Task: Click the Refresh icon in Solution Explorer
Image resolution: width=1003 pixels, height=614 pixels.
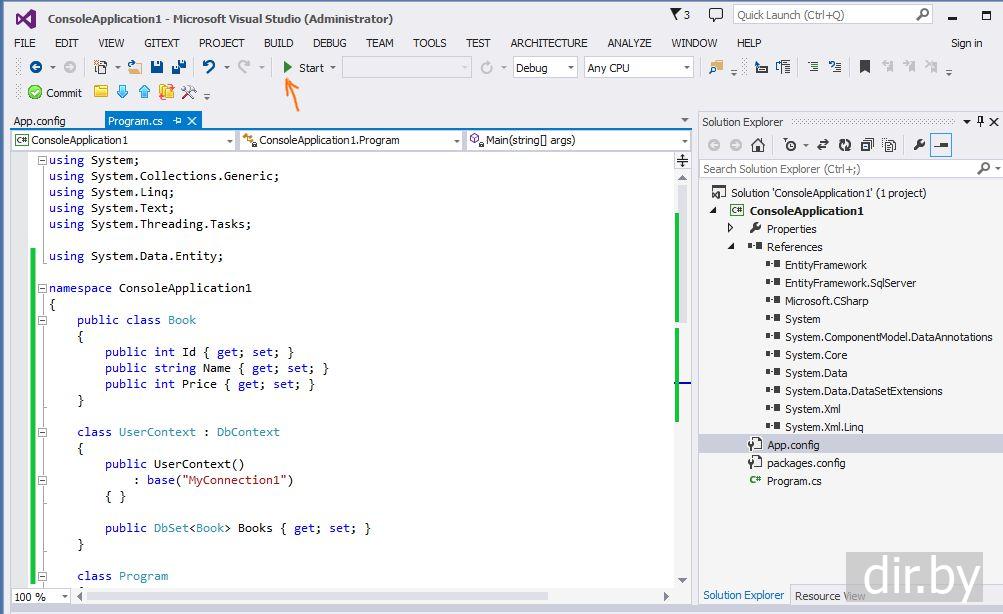Action: [x=845, y=145]
